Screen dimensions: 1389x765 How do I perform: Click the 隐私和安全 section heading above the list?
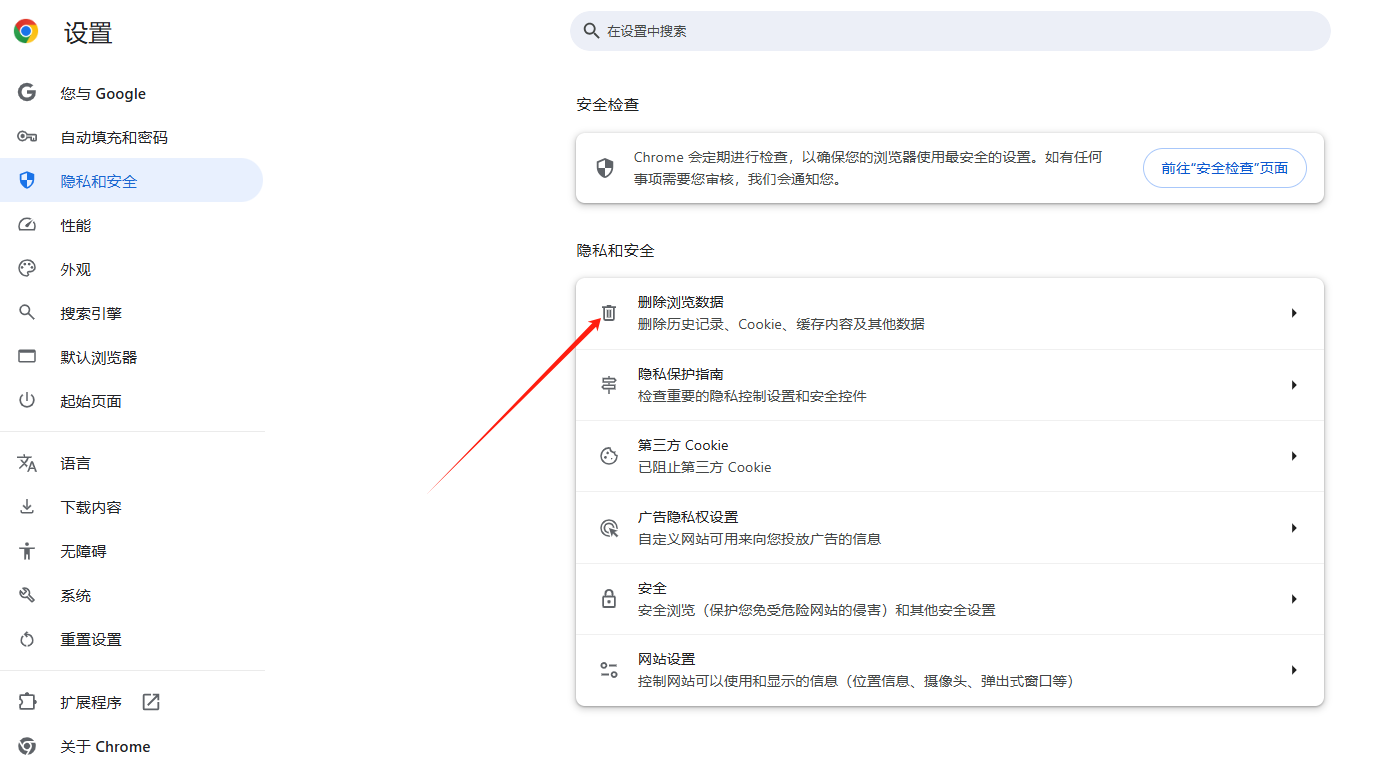[x=616, y=251]
